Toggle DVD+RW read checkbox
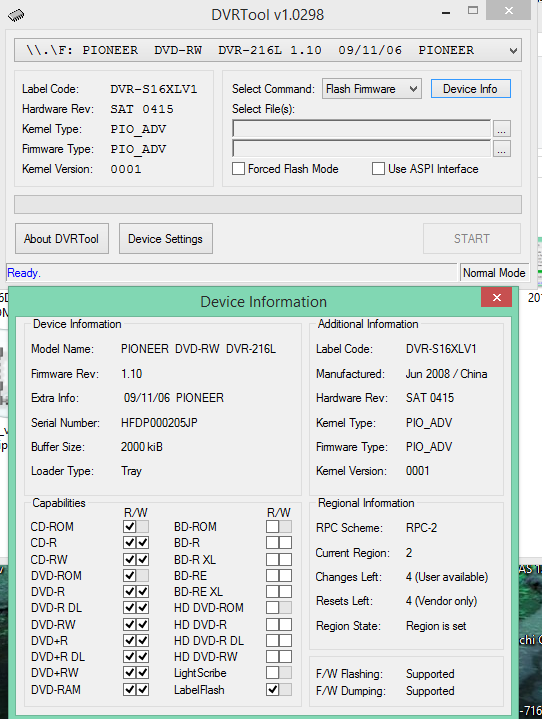Viewport: 542px width, 719px height. 130,673
